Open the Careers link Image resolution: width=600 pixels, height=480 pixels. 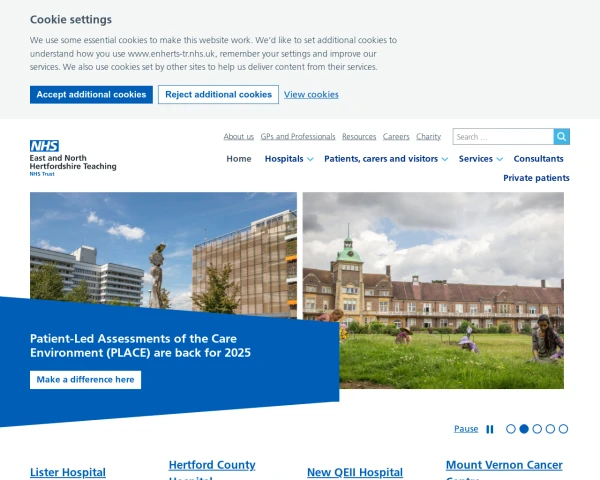(396, 137)
